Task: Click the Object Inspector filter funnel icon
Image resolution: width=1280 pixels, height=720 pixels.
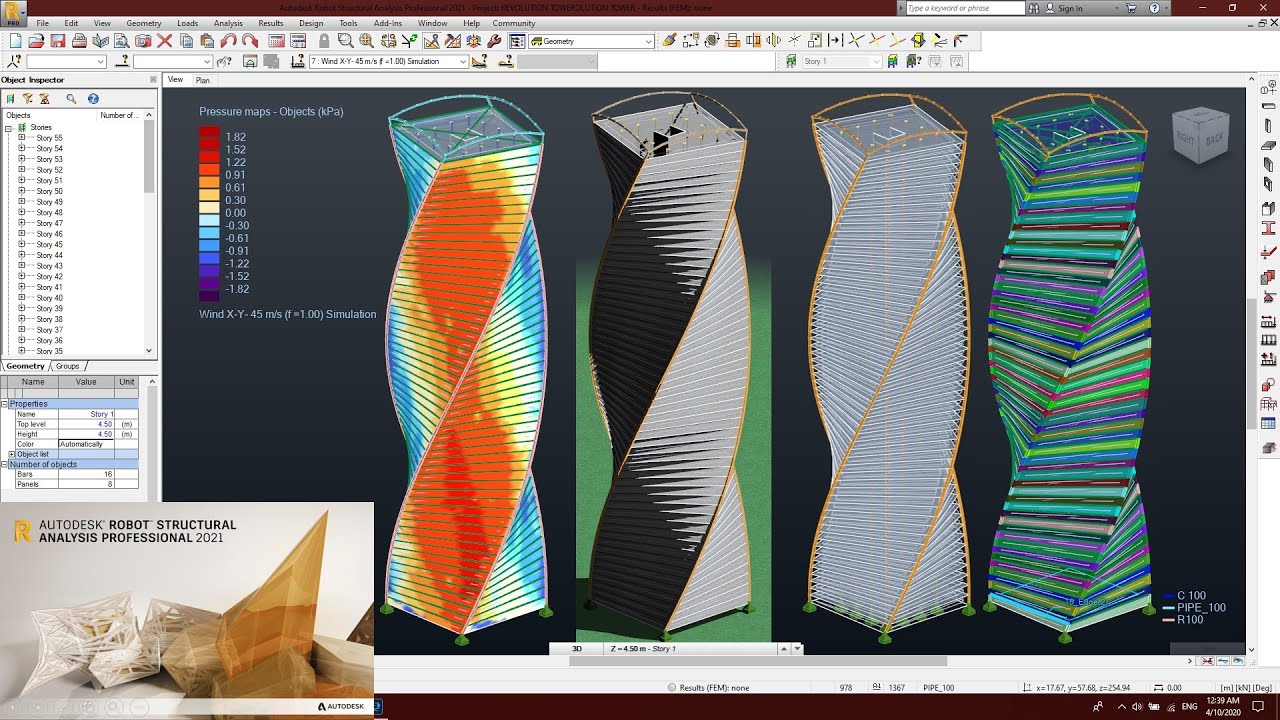Action: 28,99
